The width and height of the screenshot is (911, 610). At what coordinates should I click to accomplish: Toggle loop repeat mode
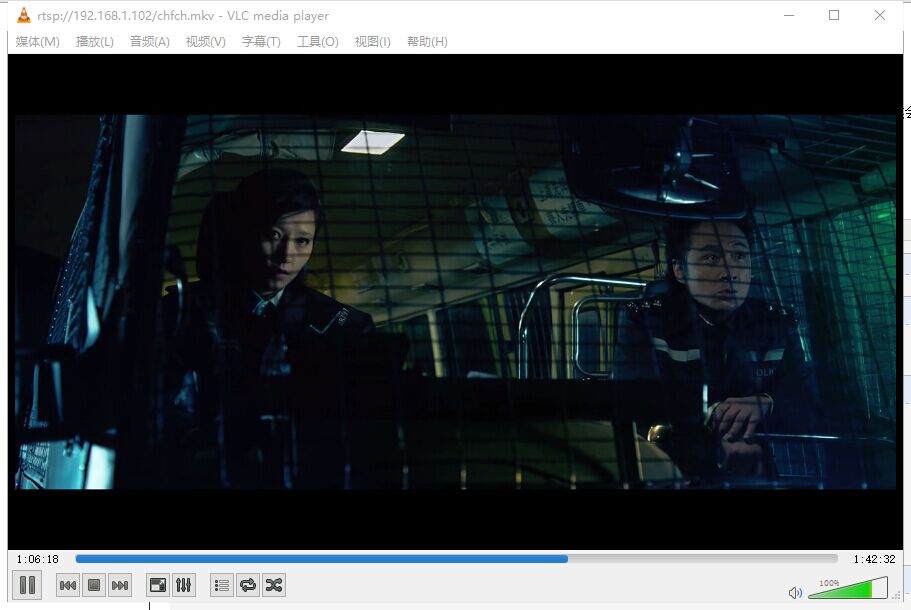[248, 585]
